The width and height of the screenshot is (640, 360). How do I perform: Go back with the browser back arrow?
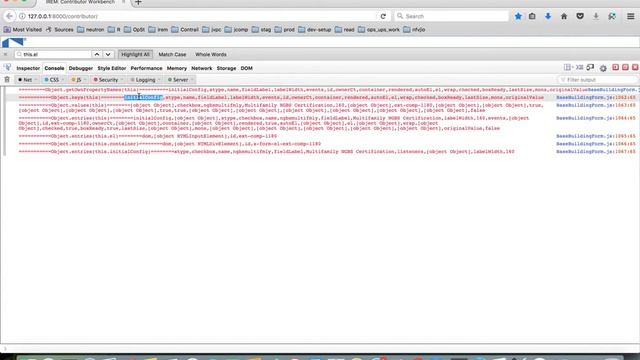click(9, 16)
